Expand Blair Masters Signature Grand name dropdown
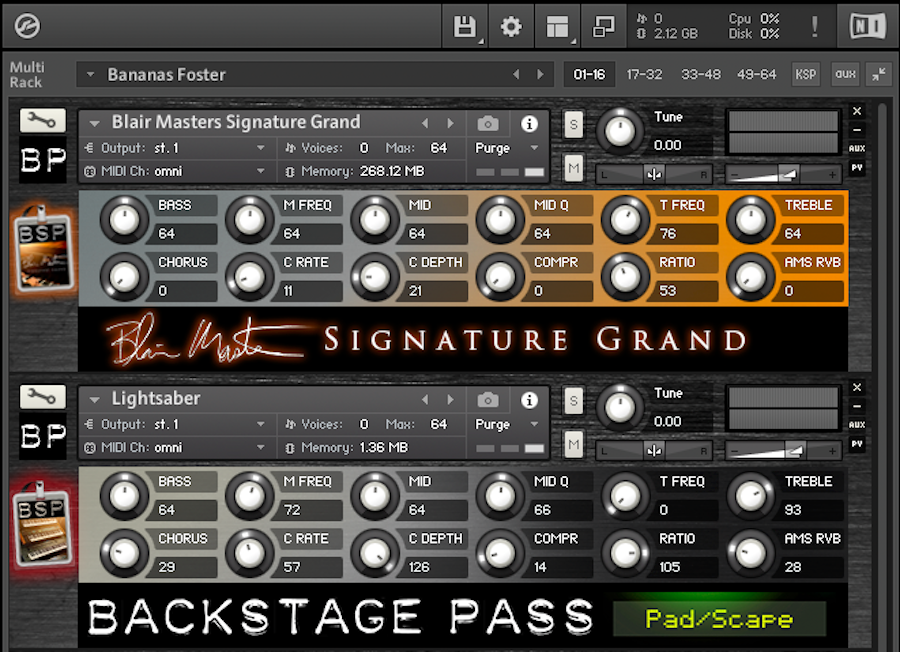The height and width of the screenshot is (652, 900). pos(95,123)
